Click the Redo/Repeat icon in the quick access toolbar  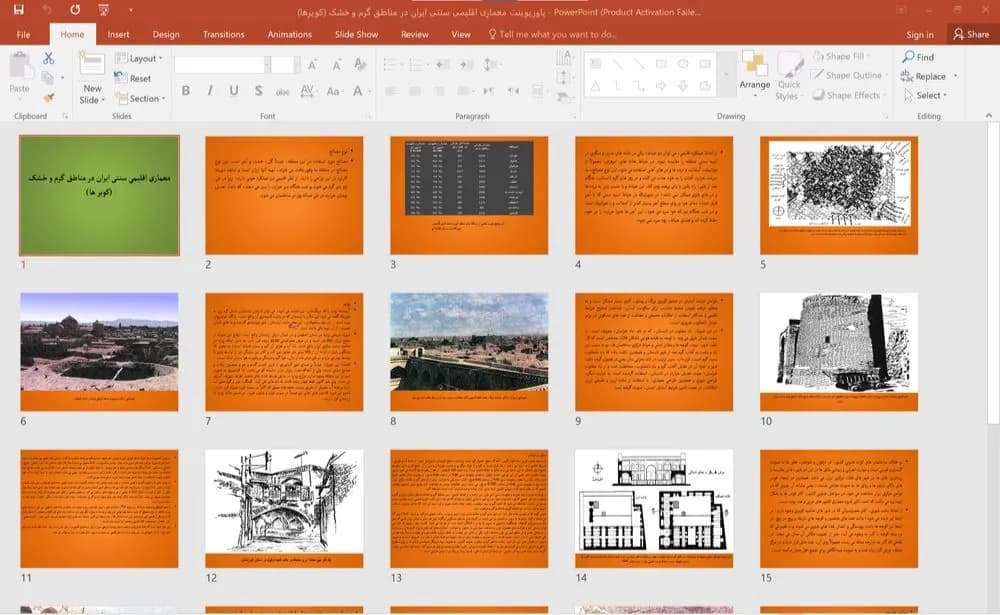(x=75, y=10)
